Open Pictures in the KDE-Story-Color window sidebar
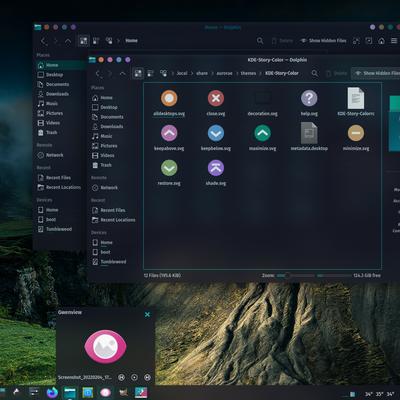400x400 pixels. point(104,146)
